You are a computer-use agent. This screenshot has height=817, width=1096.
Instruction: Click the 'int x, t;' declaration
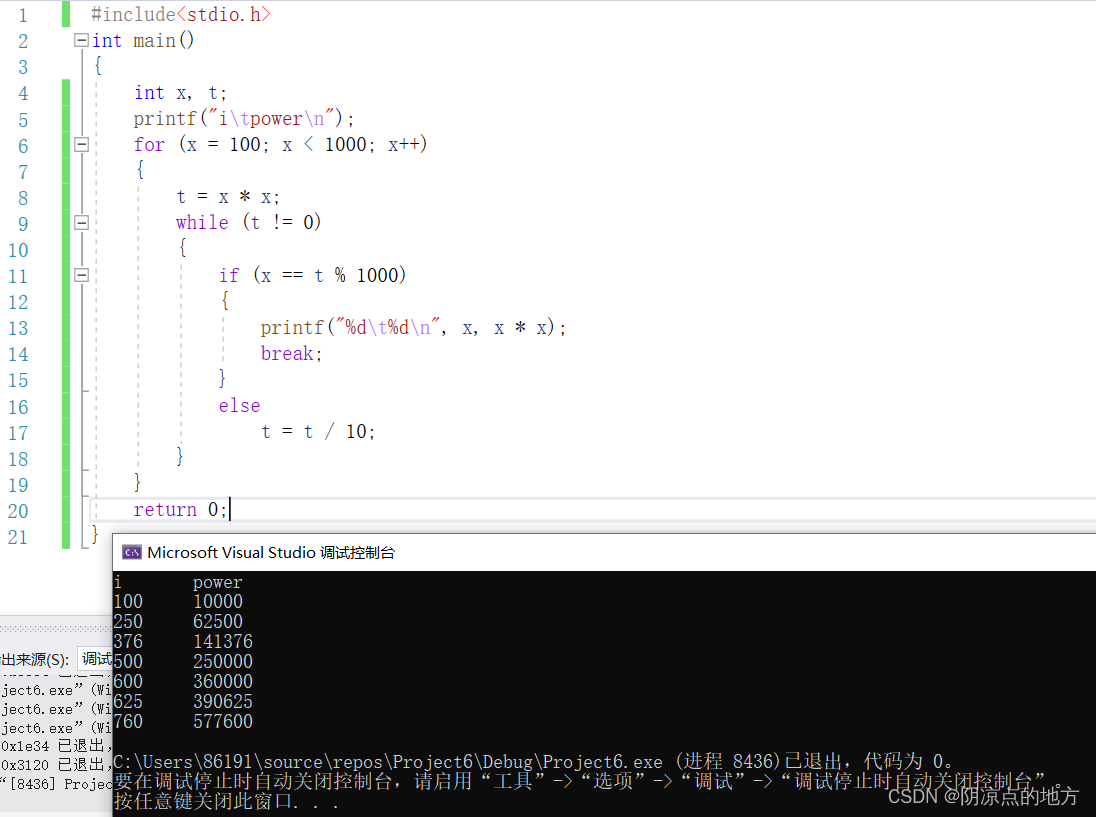pyautogui.click(x=180, y=93)
